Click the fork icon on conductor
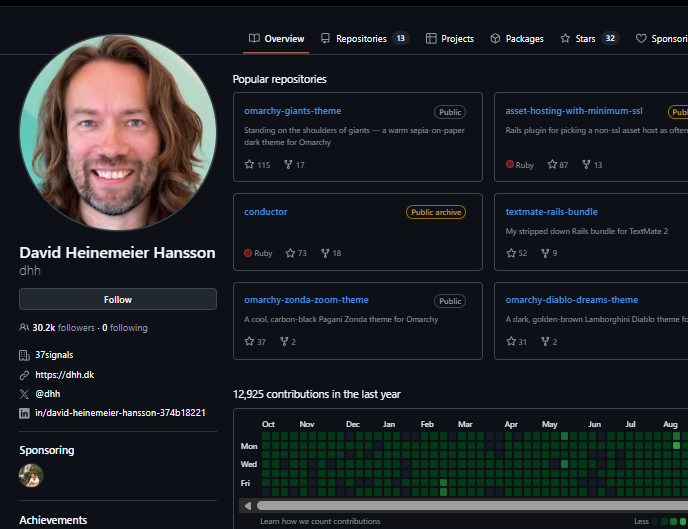The height and width of the screenshot is (529, 688). [x=325, y=253]
